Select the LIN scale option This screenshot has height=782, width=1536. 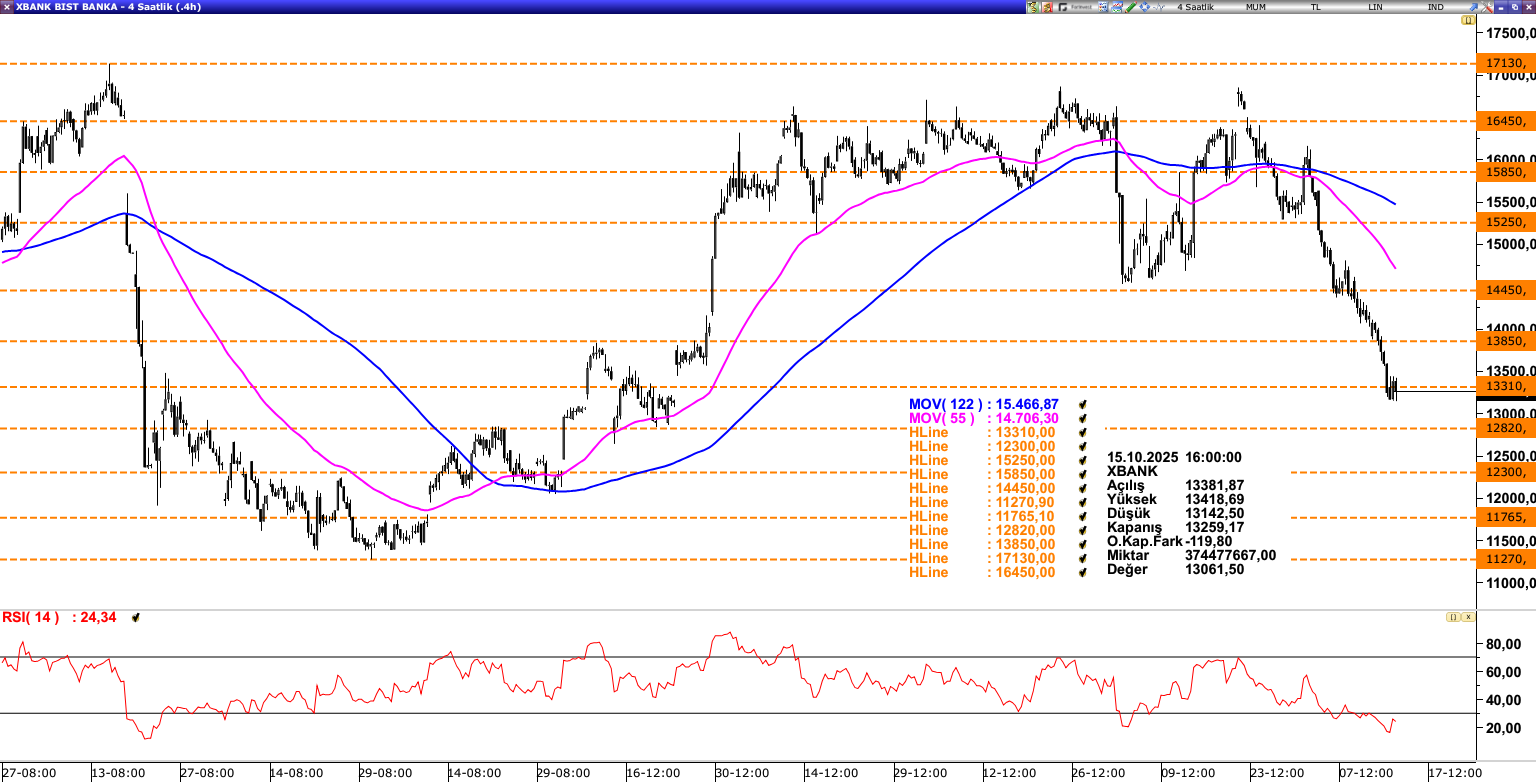click(x=1376, y=7)
